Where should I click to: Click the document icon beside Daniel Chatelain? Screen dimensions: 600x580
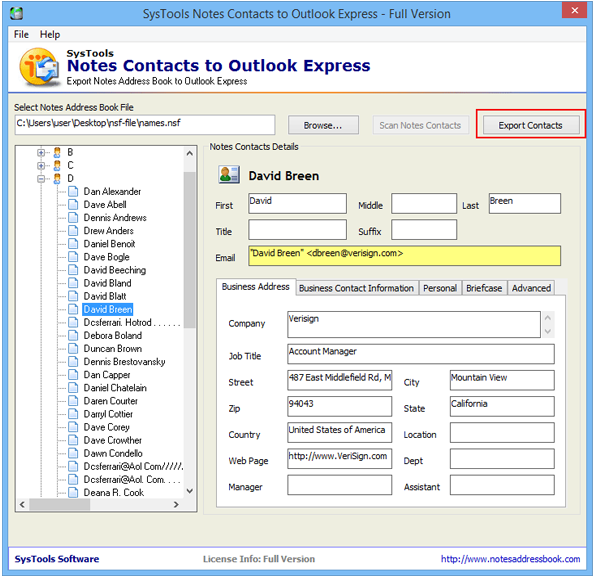(x=73, y=388)
